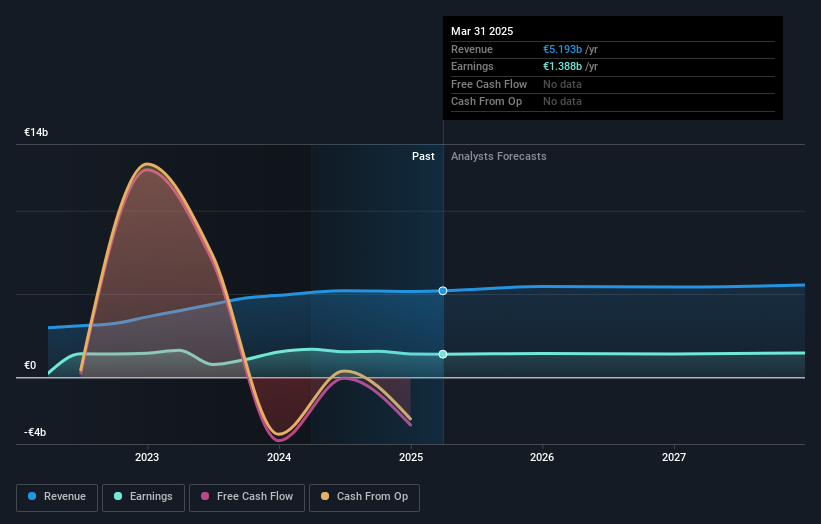
Task: Toggle the Free Cash Flow legend button
Action: (x=247, y=497)
